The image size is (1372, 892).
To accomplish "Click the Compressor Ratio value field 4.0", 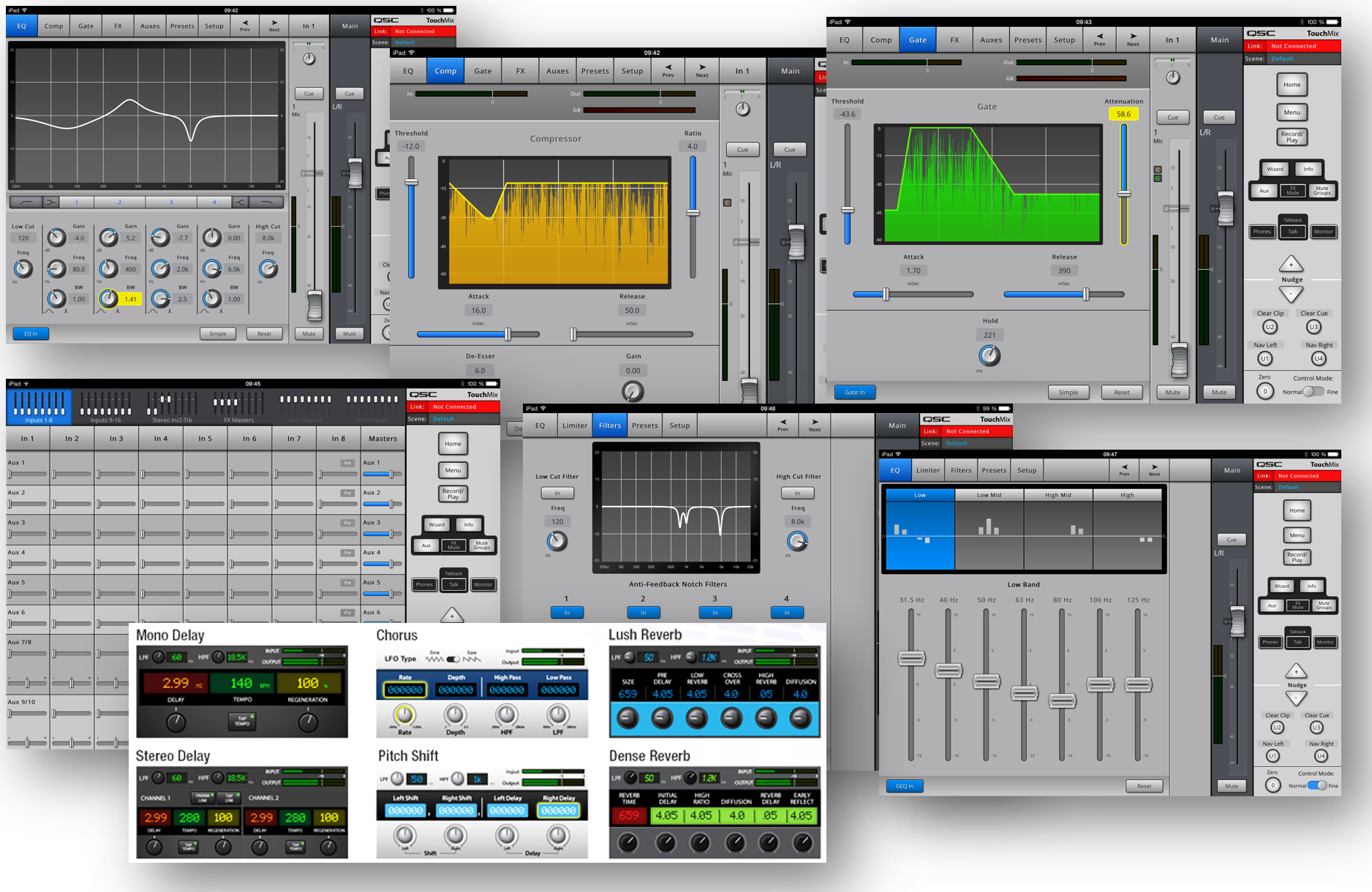I will [x=693, y=146].
